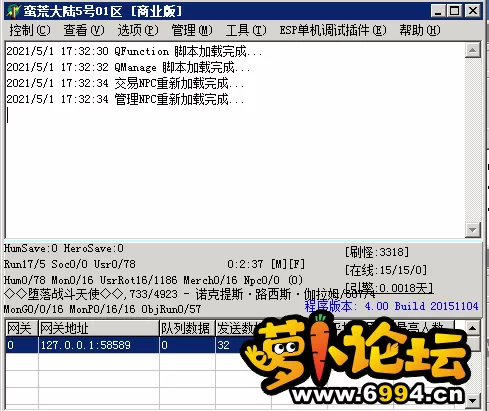This screenshot has height=411, width=489.
Task: Click the 交易NPC重新加载完成 log line
Action: (x=125, y=83)
